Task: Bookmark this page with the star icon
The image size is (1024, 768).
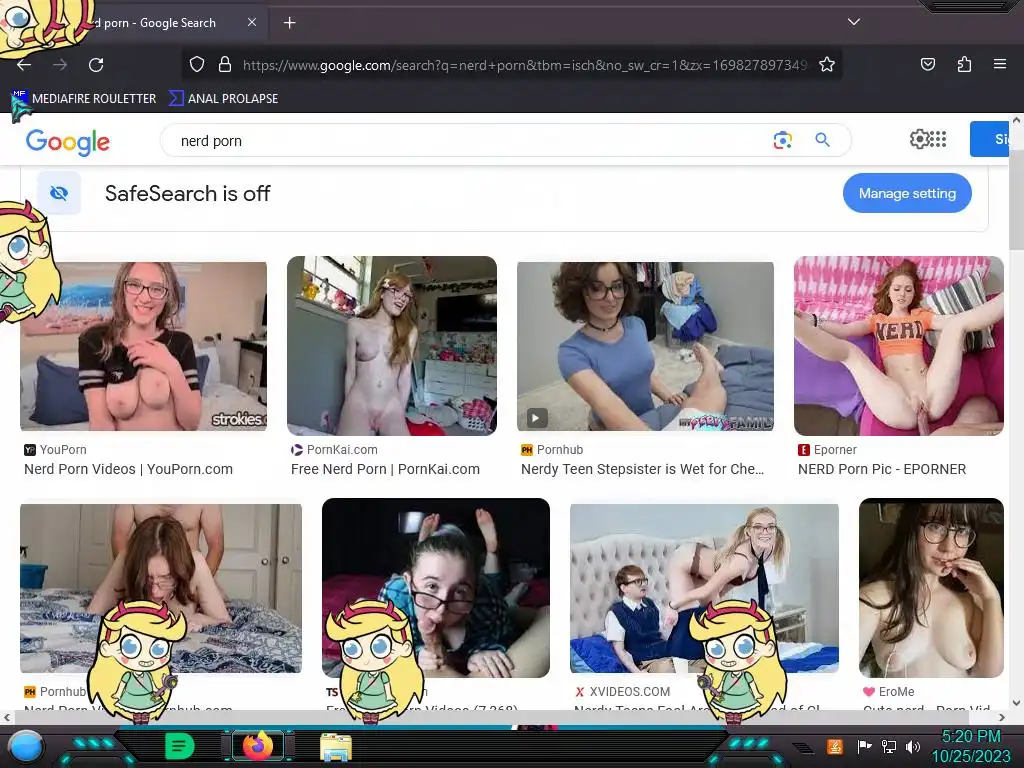Action: coord(827,64)
